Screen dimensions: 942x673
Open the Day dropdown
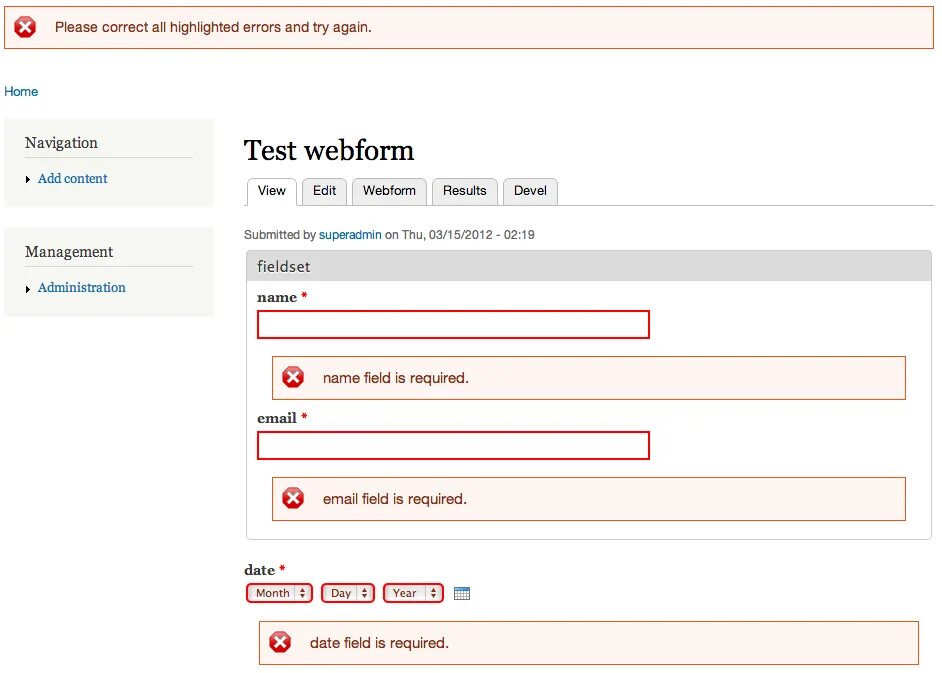pos(348,593)
